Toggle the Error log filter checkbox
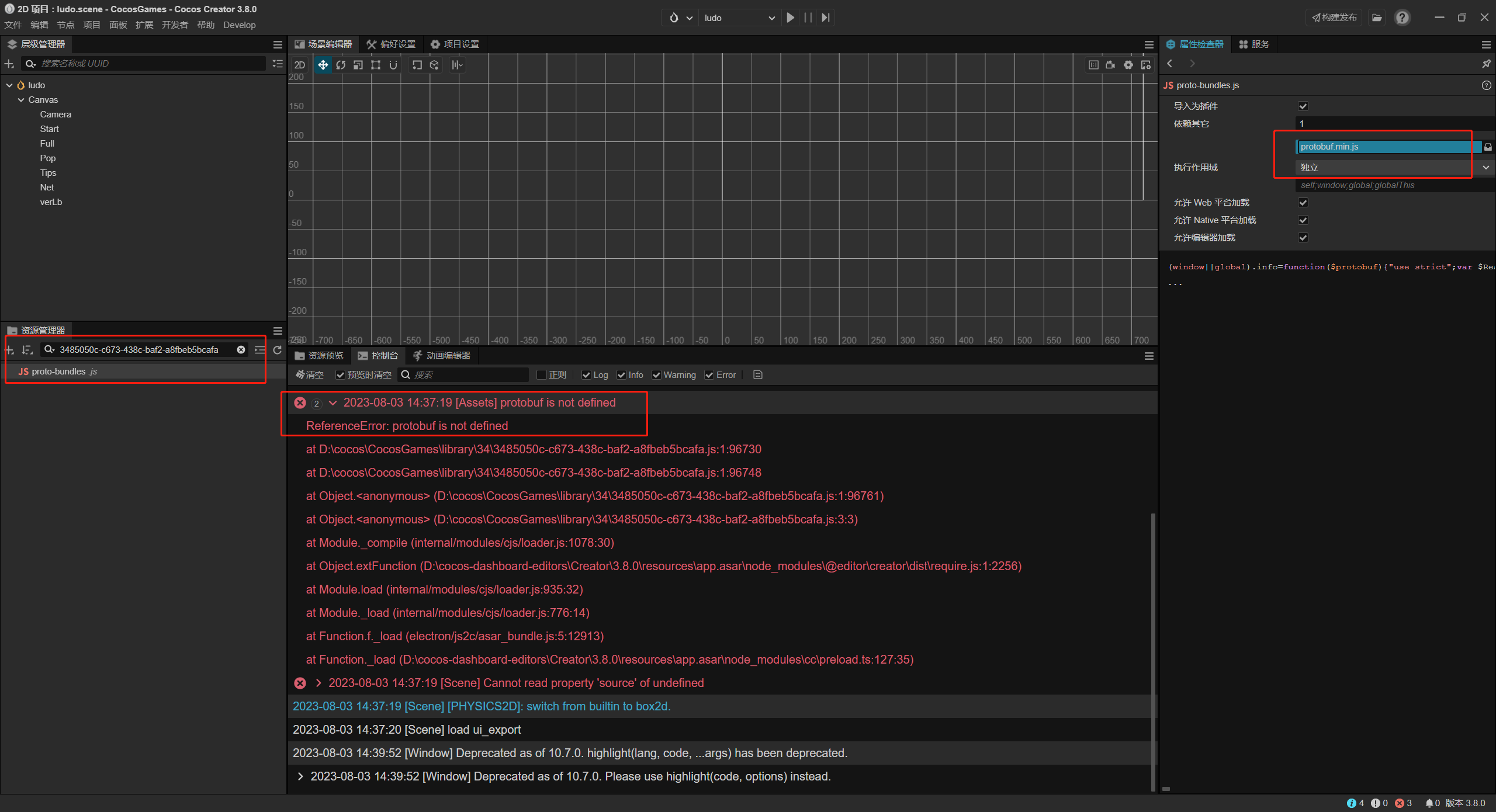 (709, 375)
